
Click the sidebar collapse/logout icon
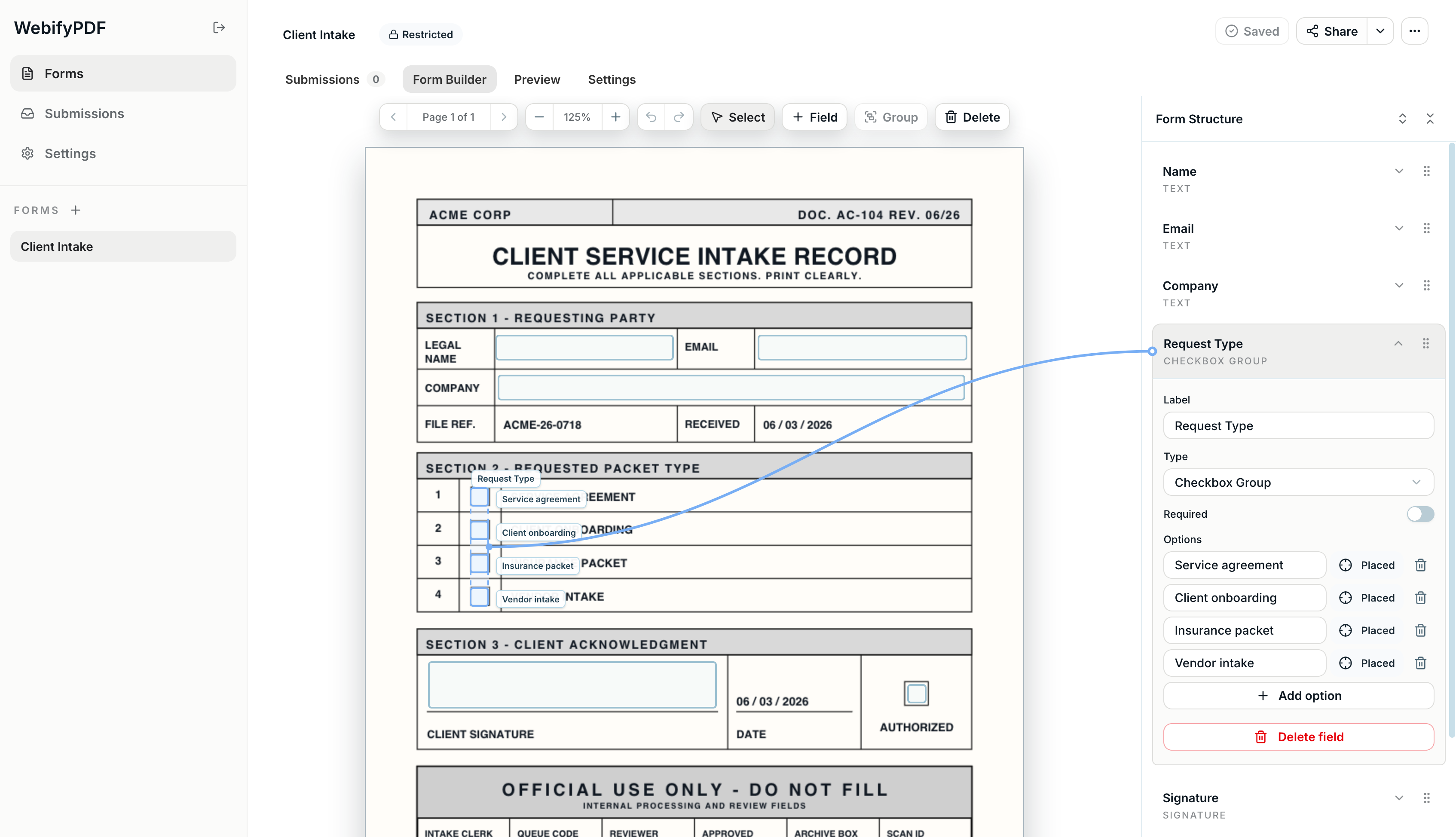point(218,27)
